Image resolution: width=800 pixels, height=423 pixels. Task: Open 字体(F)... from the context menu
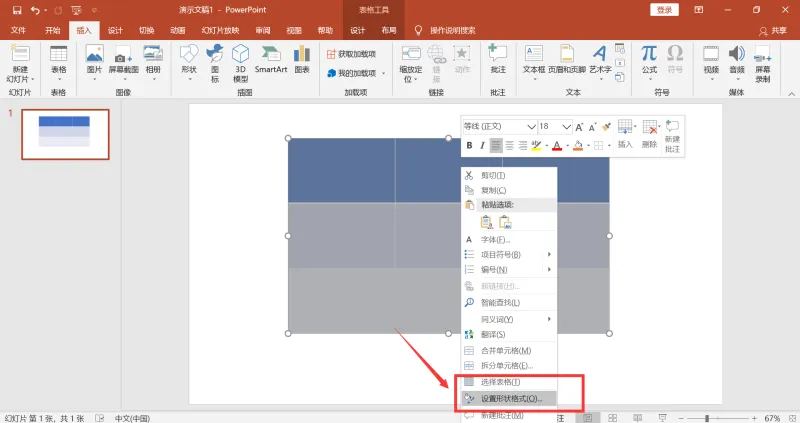point(509,240)
